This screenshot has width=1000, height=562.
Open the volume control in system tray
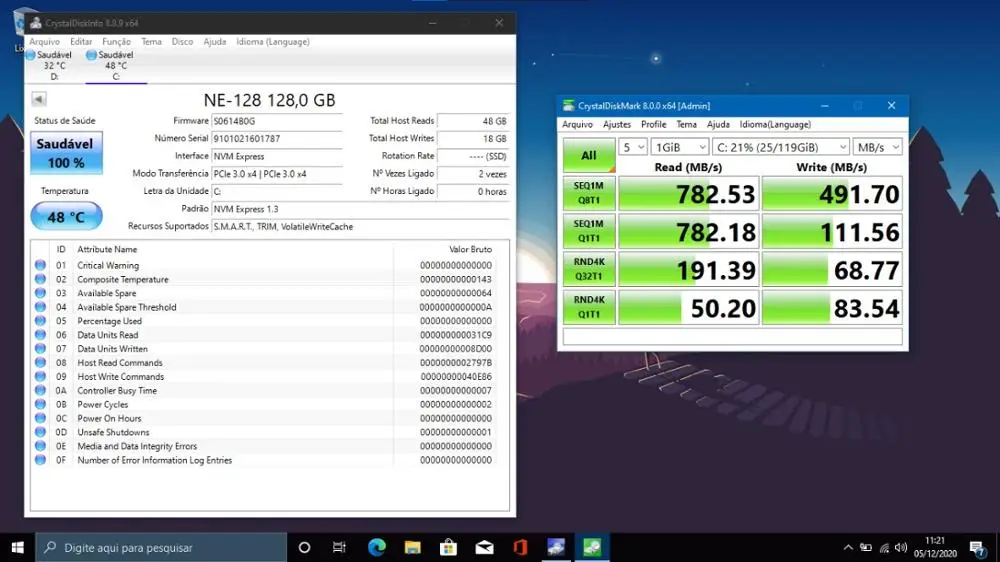(x=901, y=547)
